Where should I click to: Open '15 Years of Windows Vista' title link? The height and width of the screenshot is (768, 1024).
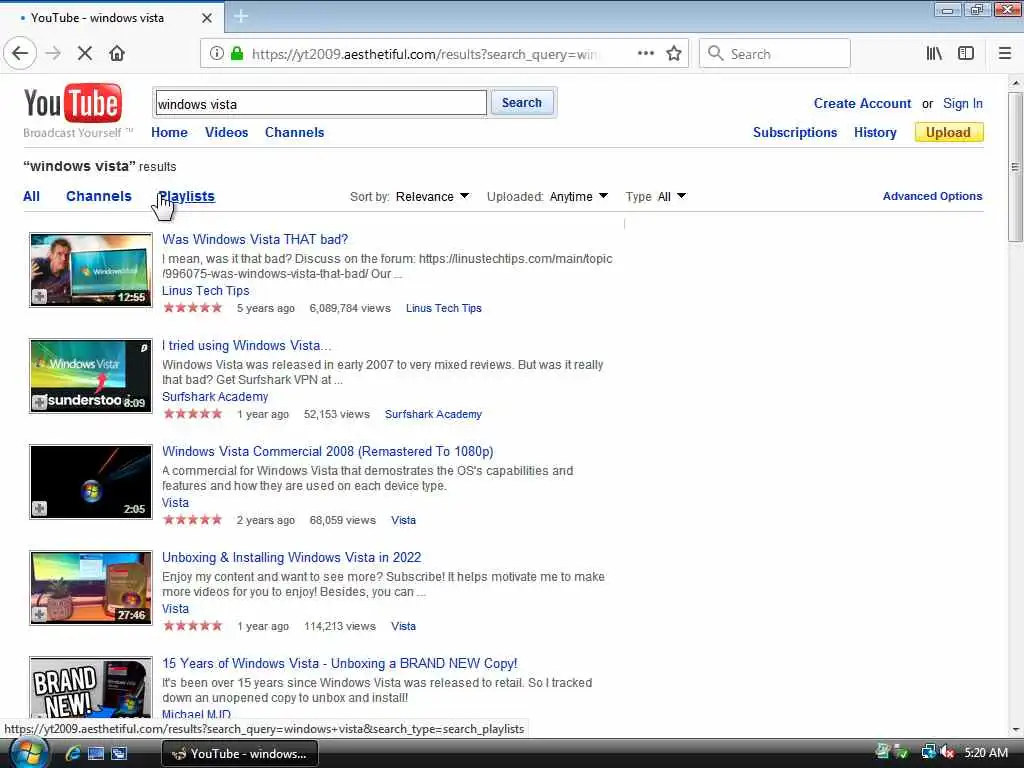(x=340, y=664)
